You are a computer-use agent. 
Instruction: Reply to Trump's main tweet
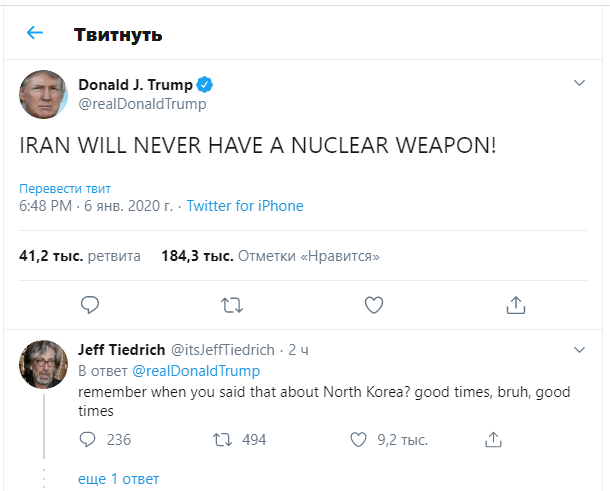click(89, 304)
